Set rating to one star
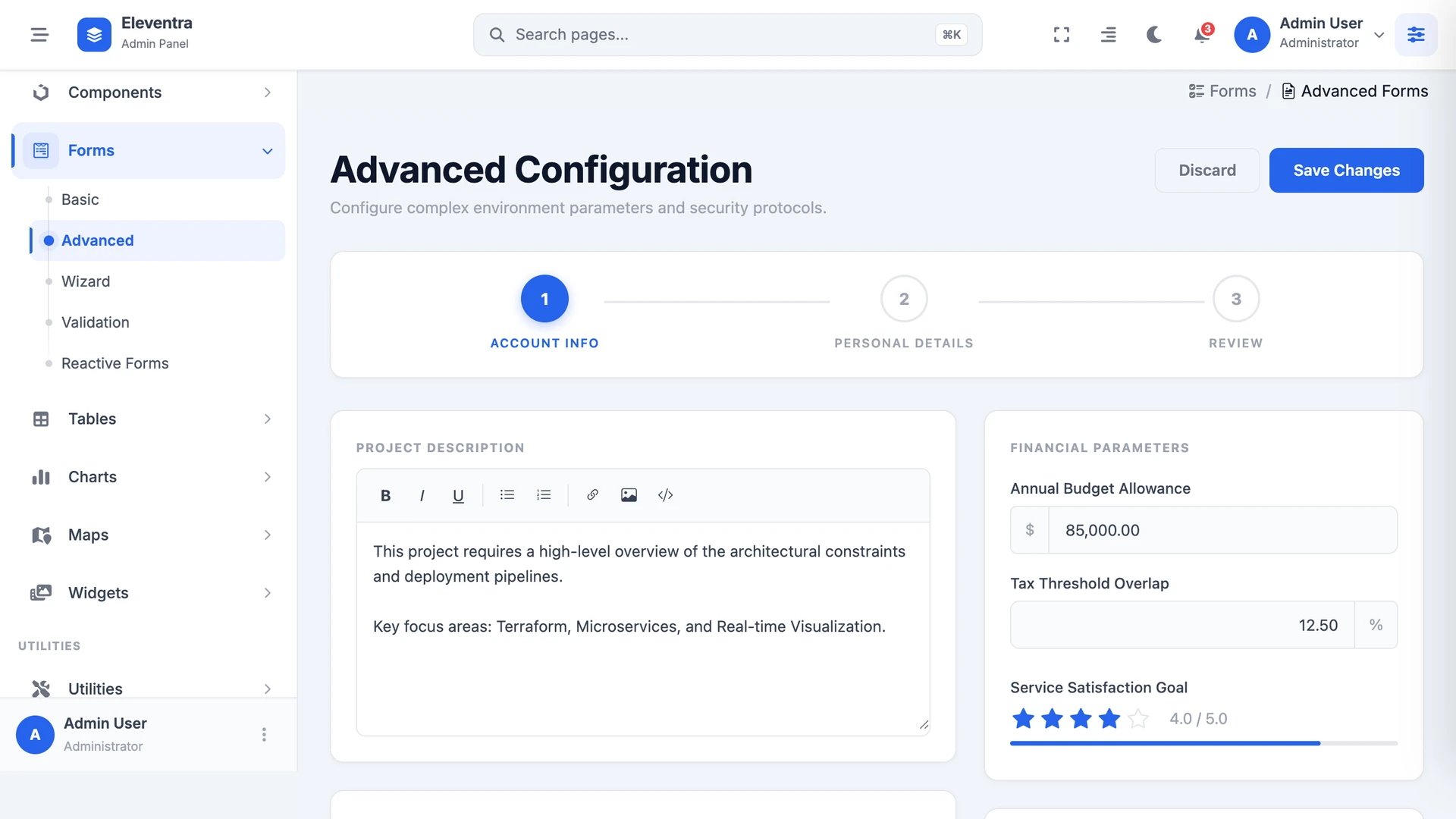This screenshot has width=1456, height=819. pyautogui.click(x=1023, y=718)
